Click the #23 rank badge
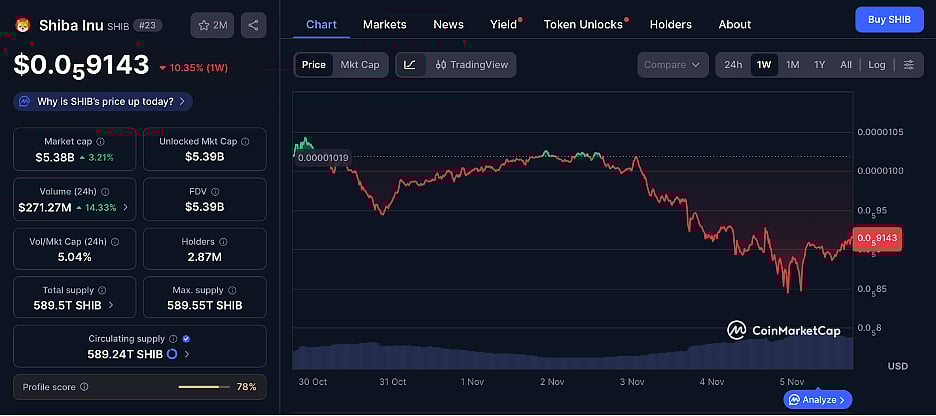This screenshot has height=416, width=936. (x=147, y=25)
